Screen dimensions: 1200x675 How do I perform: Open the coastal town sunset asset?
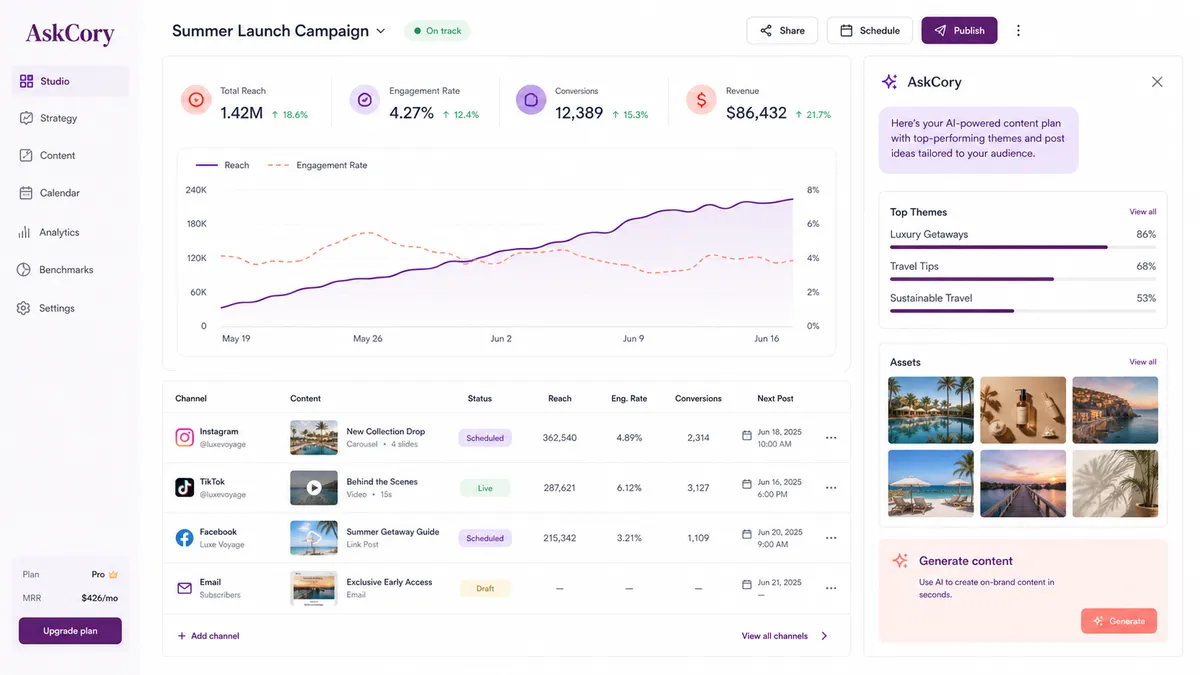[1115, 410]
